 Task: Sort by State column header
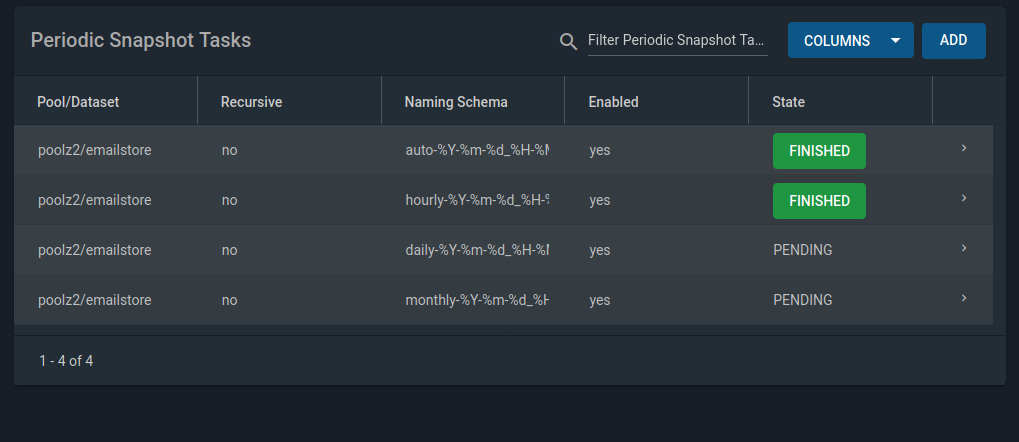pos(788,102)
